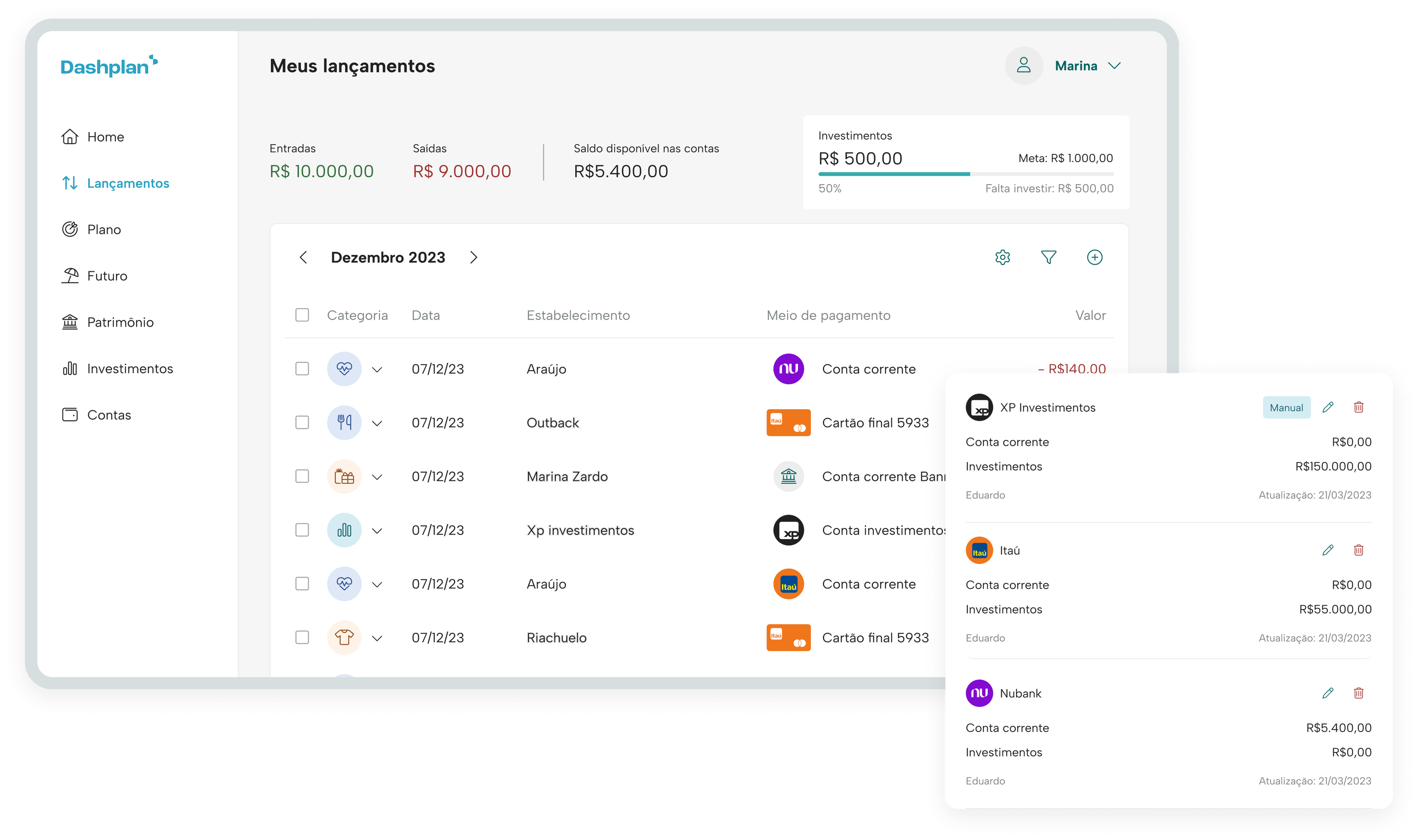Click the Nubank logo on first Araújo row
The width and height of the screenshot is (1418, 840).
[788, 369]
